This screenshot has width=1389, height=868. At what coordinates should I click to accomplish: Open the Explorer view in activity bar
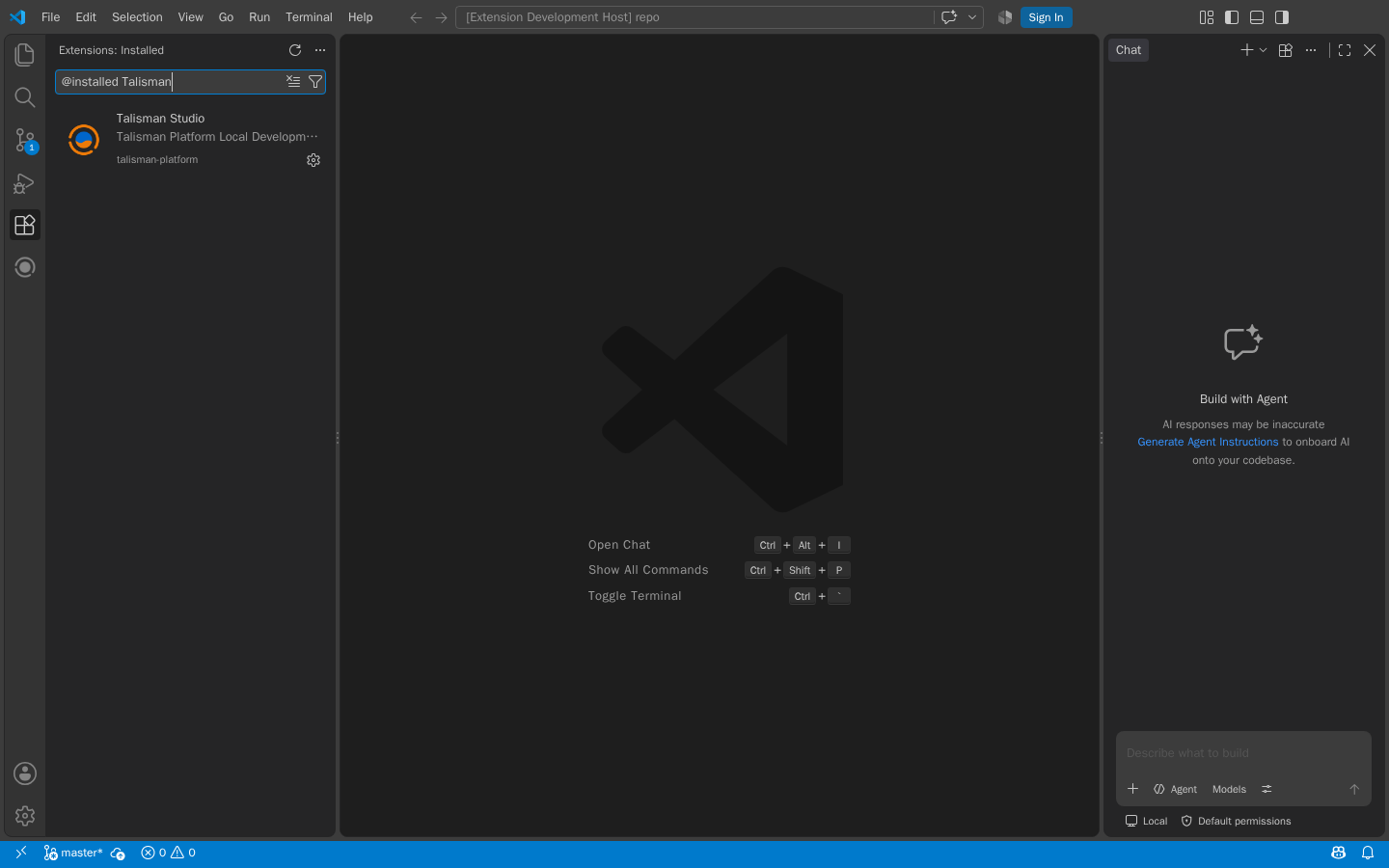(x=25, y=55)
